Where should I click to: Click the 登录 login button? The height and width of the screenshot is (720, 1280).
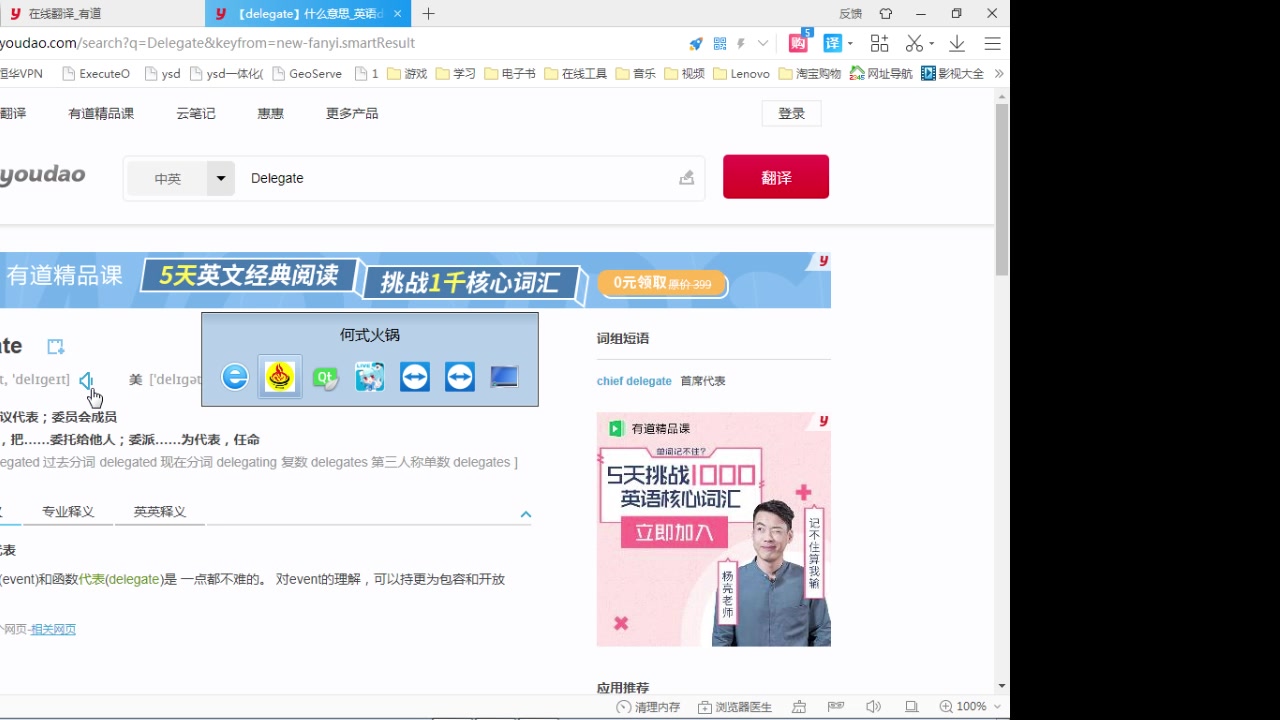(x=791, y=113)
